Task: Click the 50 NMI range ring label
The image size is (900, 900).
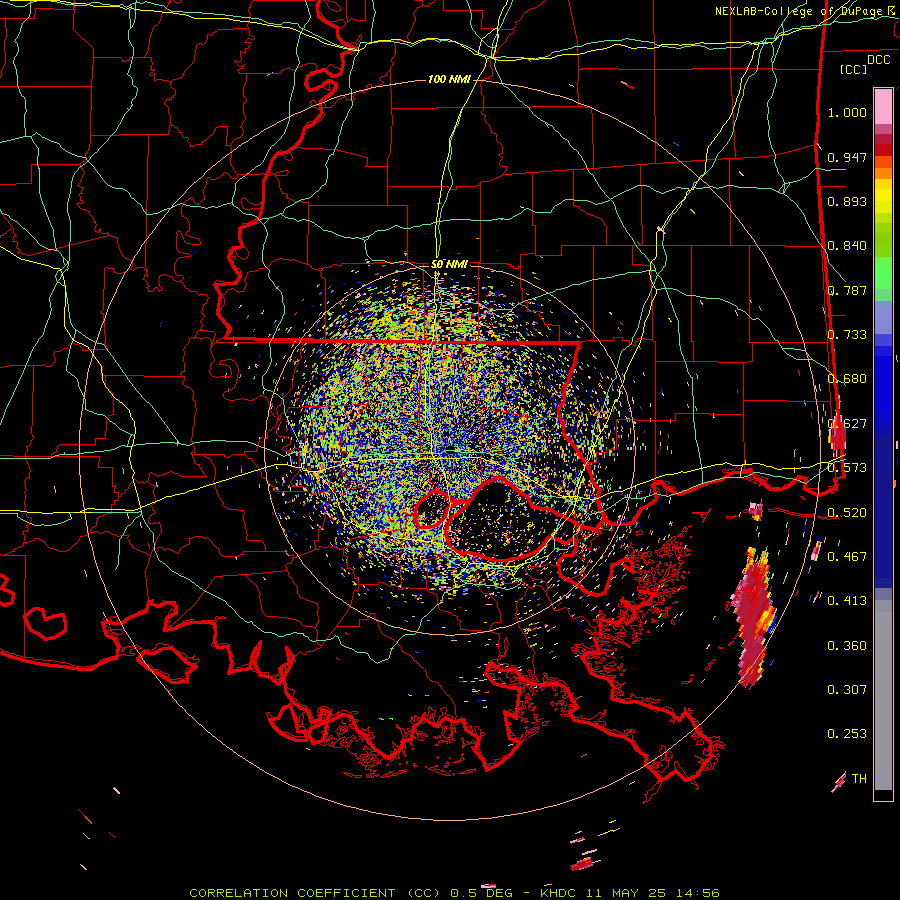Action: pyautogui.click(x=449, y=264)
